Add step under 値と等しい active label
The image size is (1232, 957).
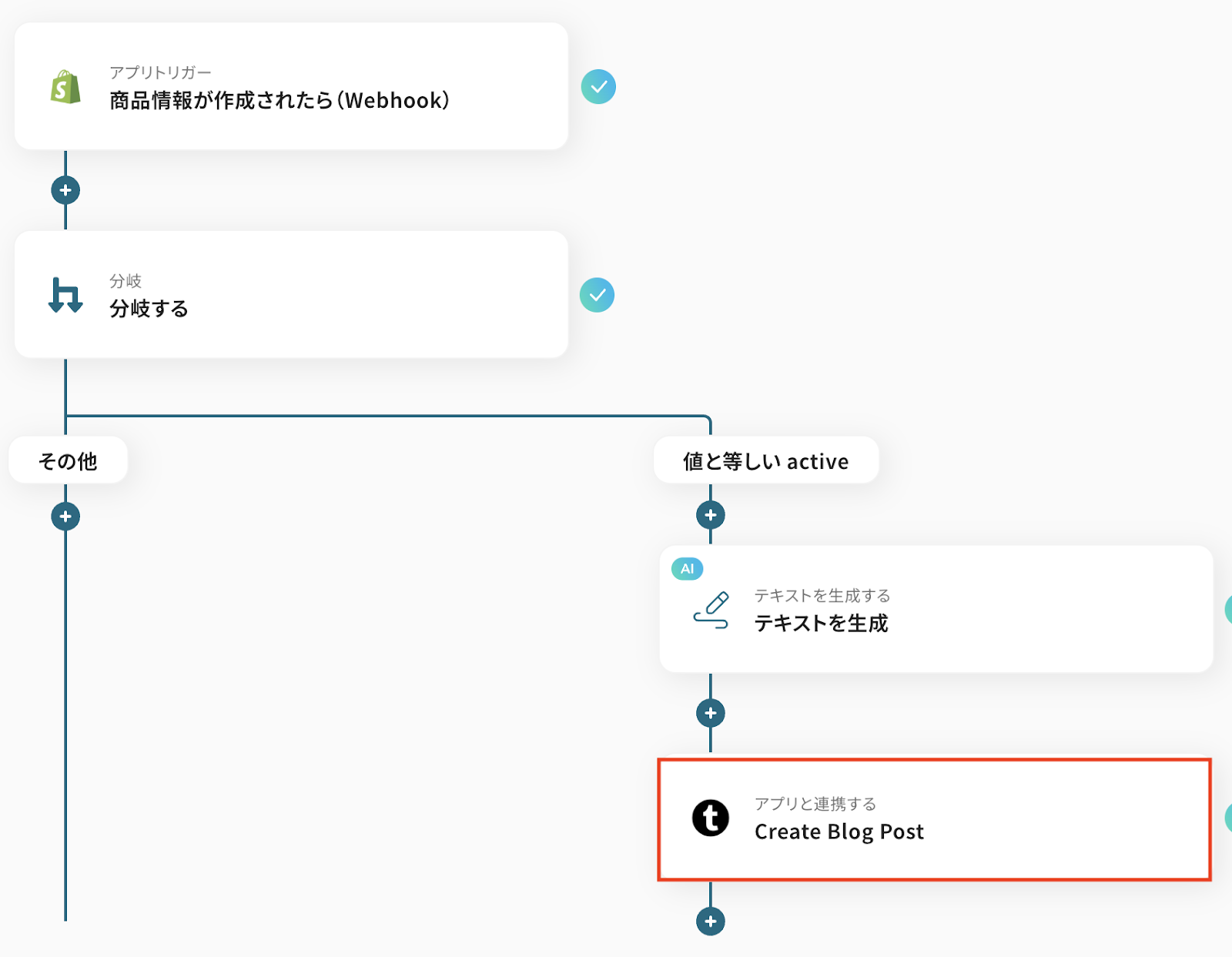coord(710,515)
